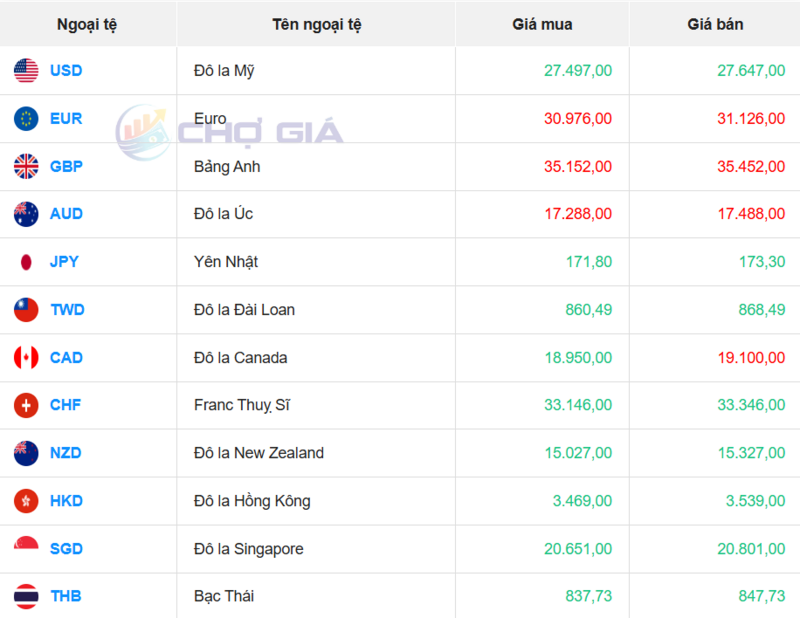Click the Australian flag icon

pos(26,214)
